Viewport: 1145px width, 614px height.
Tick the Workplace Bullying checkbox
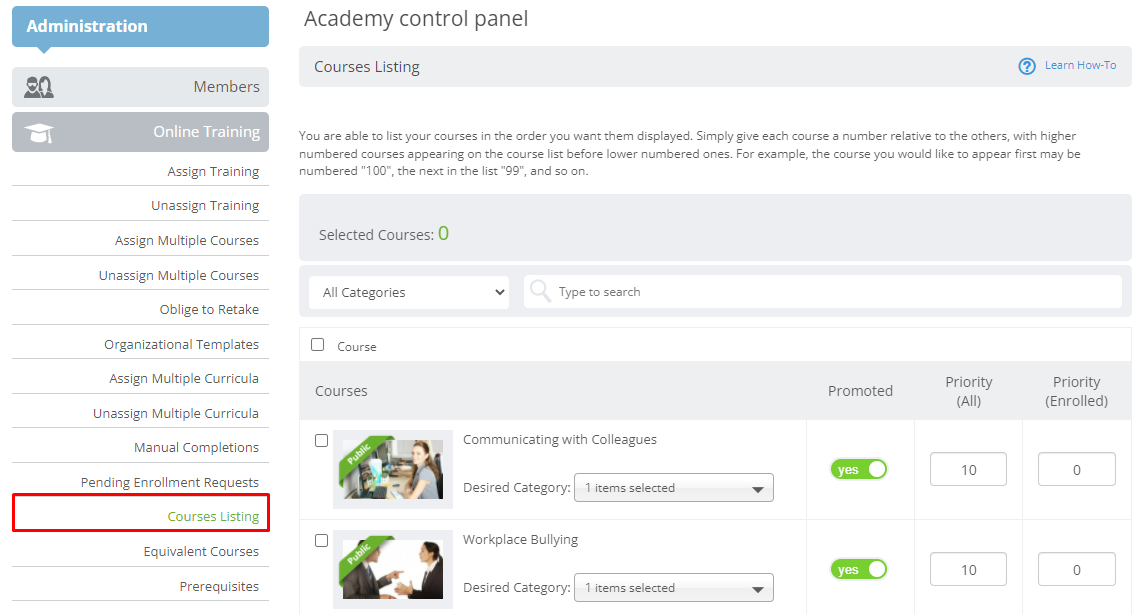coord(321,540)
